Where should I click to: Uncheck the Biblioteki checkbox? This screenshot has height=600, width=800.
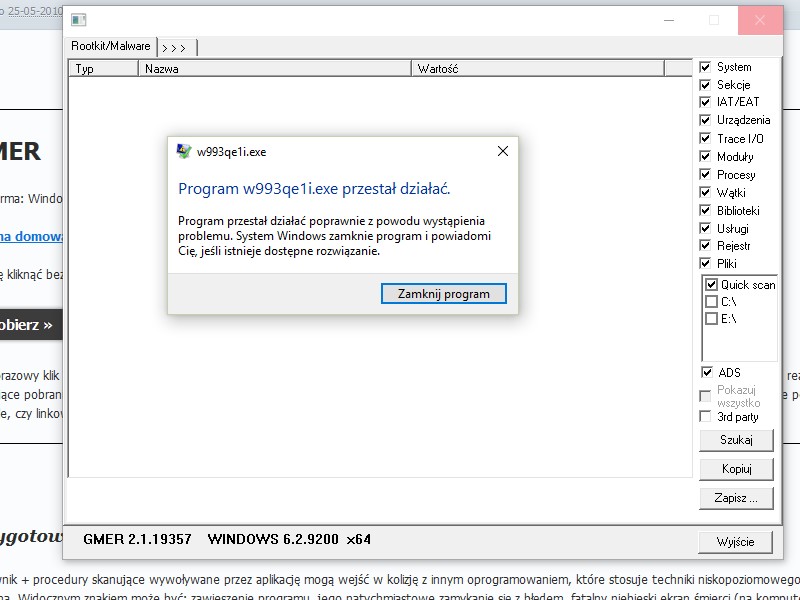705,210
